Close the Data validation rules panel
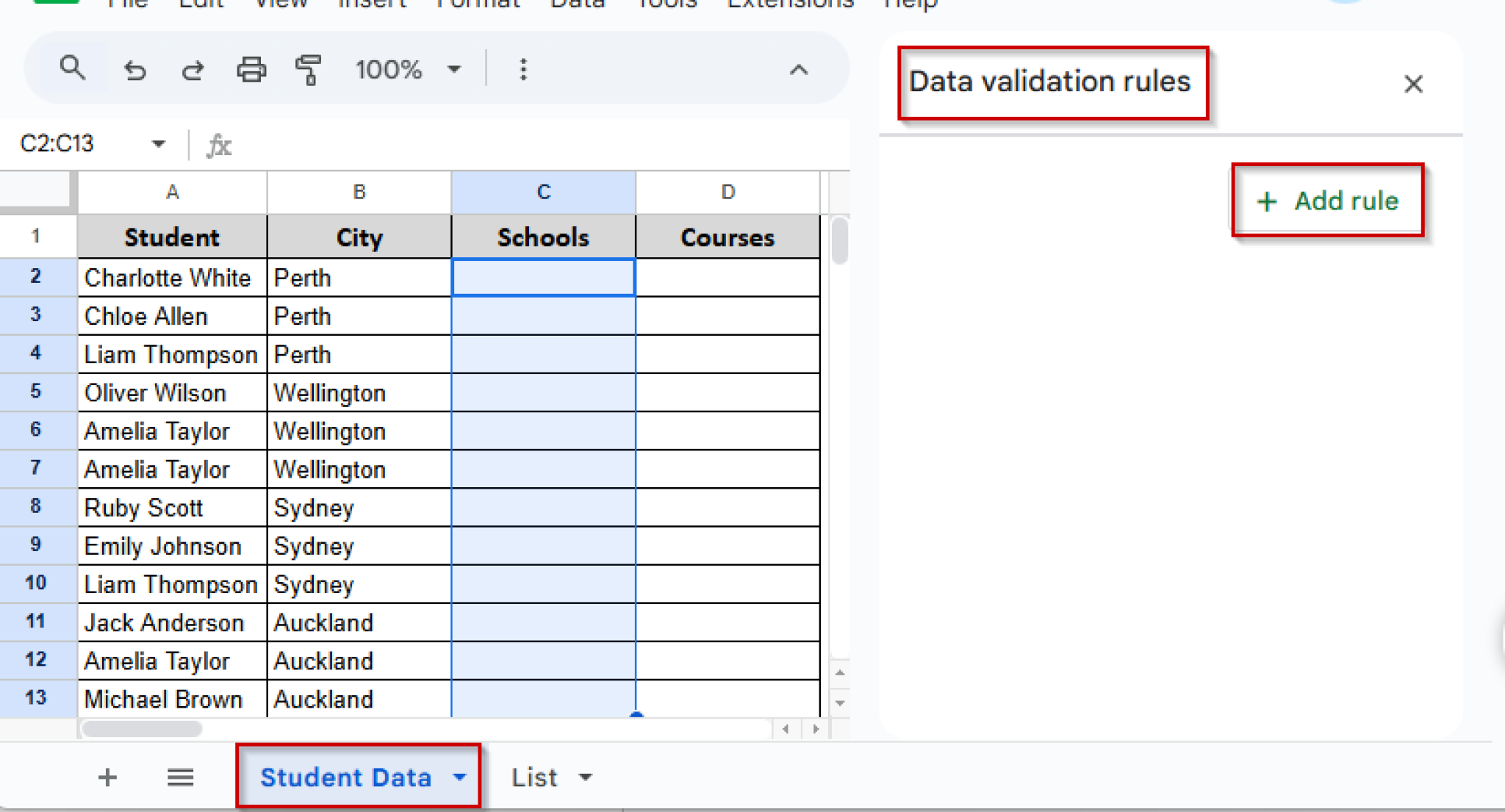This screenshot has height=812, width=1505. (x=1413, y=83)
